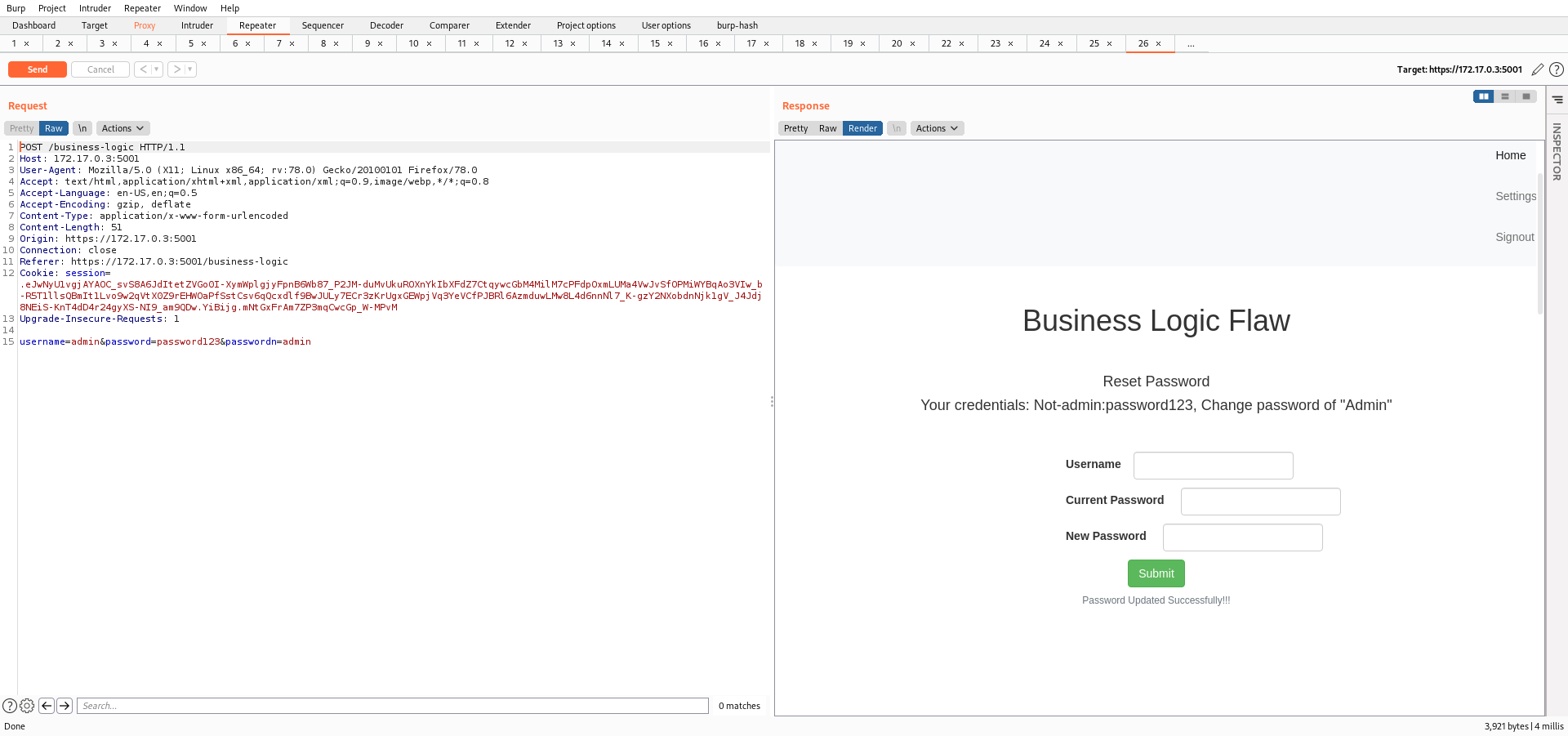
Task: Go to previous search match arrow
Action: pos(47,706)
